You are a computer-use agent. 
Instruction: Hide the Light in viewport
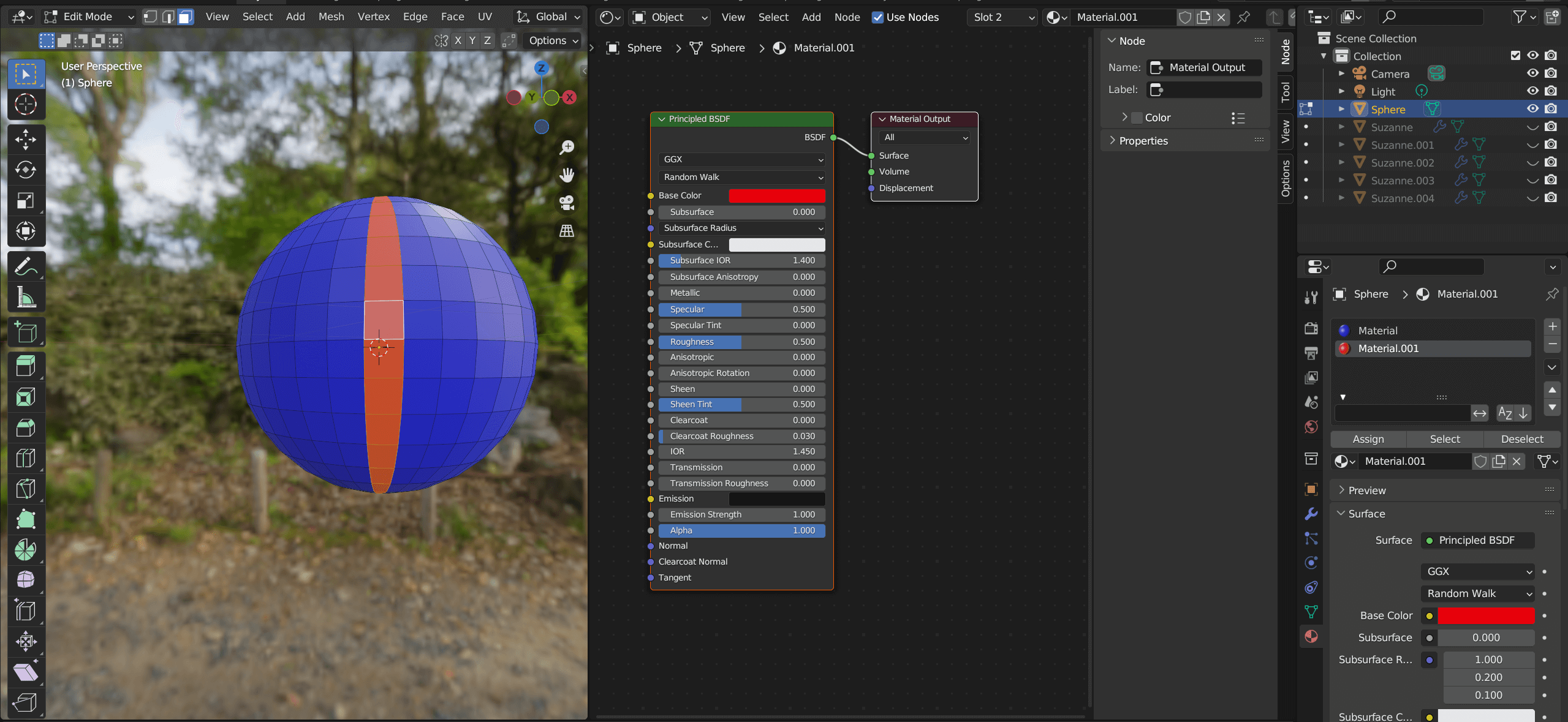click(1533, 91)
